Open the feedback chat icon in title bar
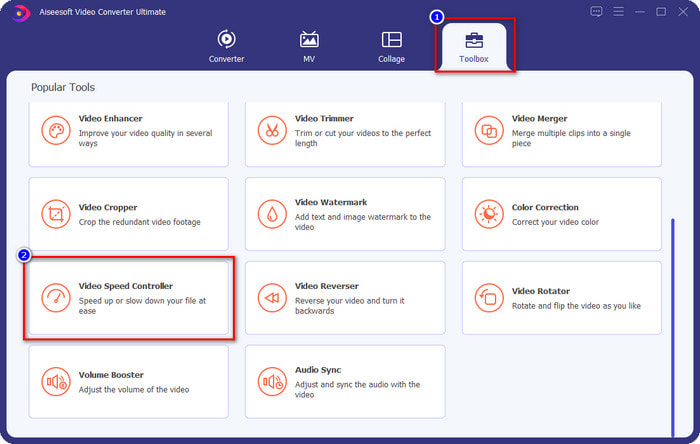The width and height of the screenshot is (700, 444). click(597, 12)
